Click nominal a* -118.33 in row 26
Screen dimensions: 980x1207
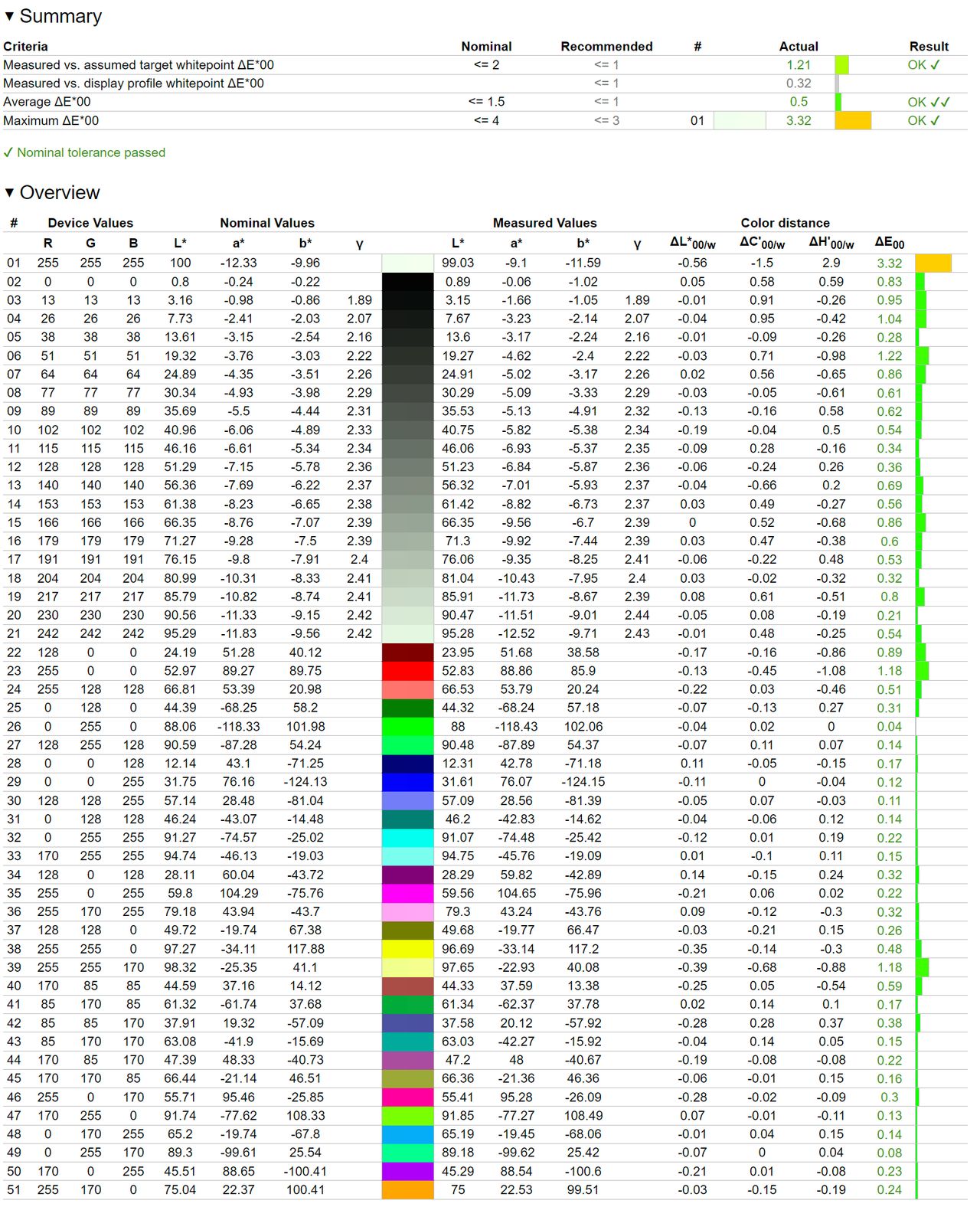point(238,727)
